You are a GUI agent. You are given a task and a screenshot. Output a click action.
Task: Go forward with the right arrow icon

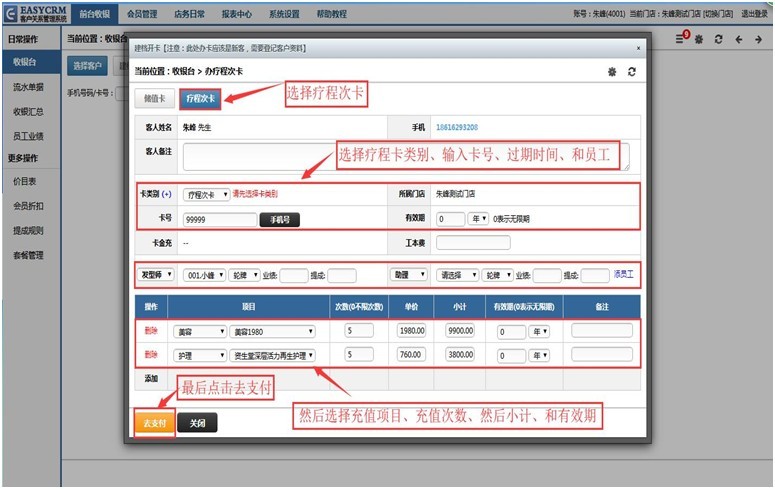pyautogui.click(x=759, y=39)
